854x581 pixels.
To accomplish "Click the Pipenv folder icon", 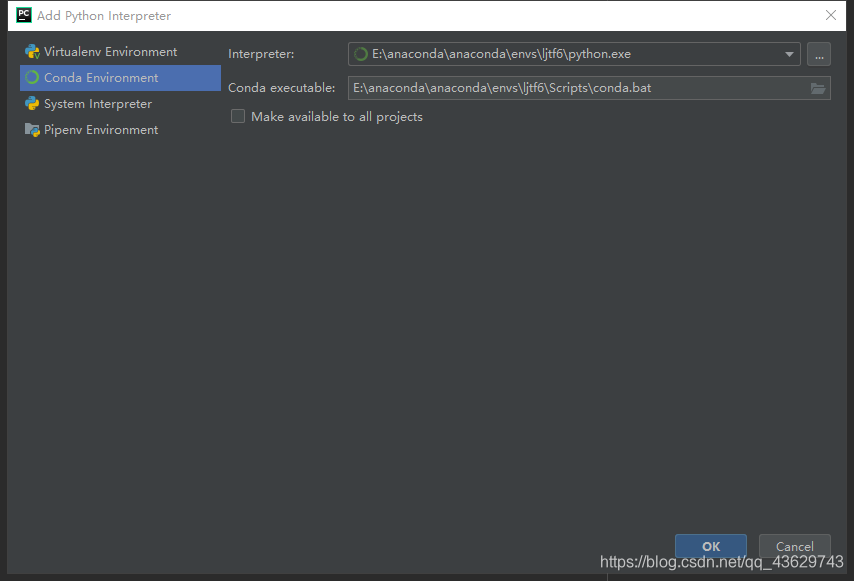I will 32,130.
